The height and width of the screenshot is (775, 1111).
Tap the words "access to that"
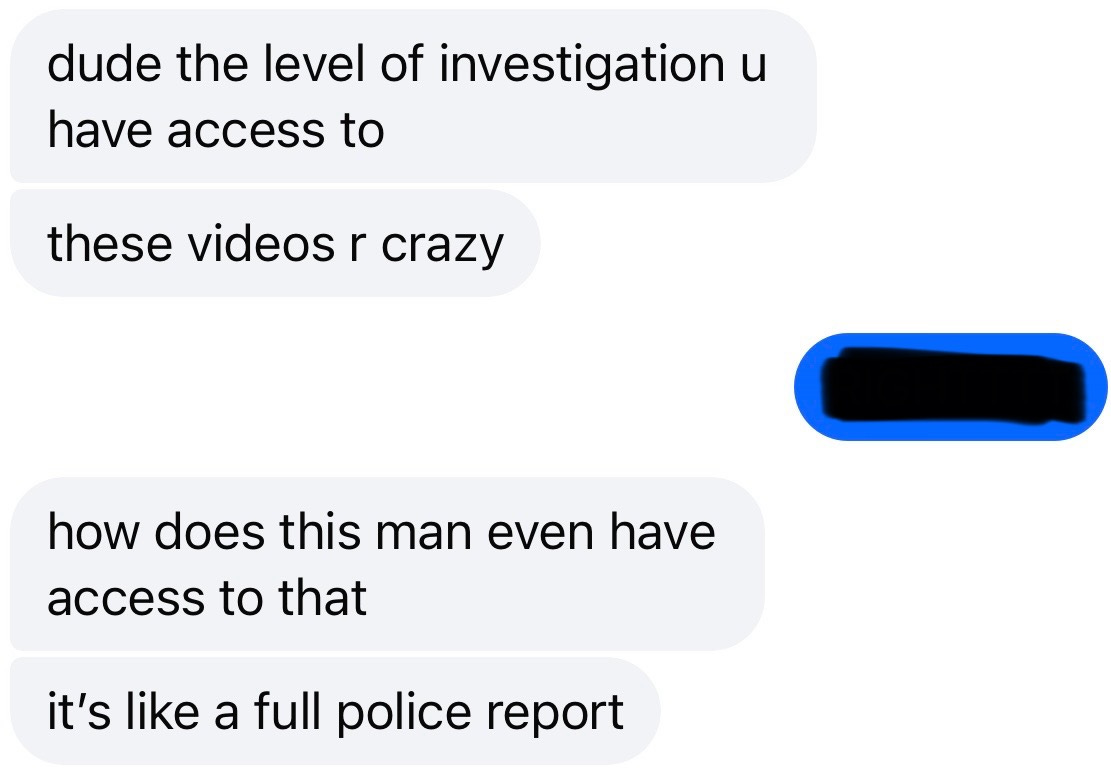[207, 598]
